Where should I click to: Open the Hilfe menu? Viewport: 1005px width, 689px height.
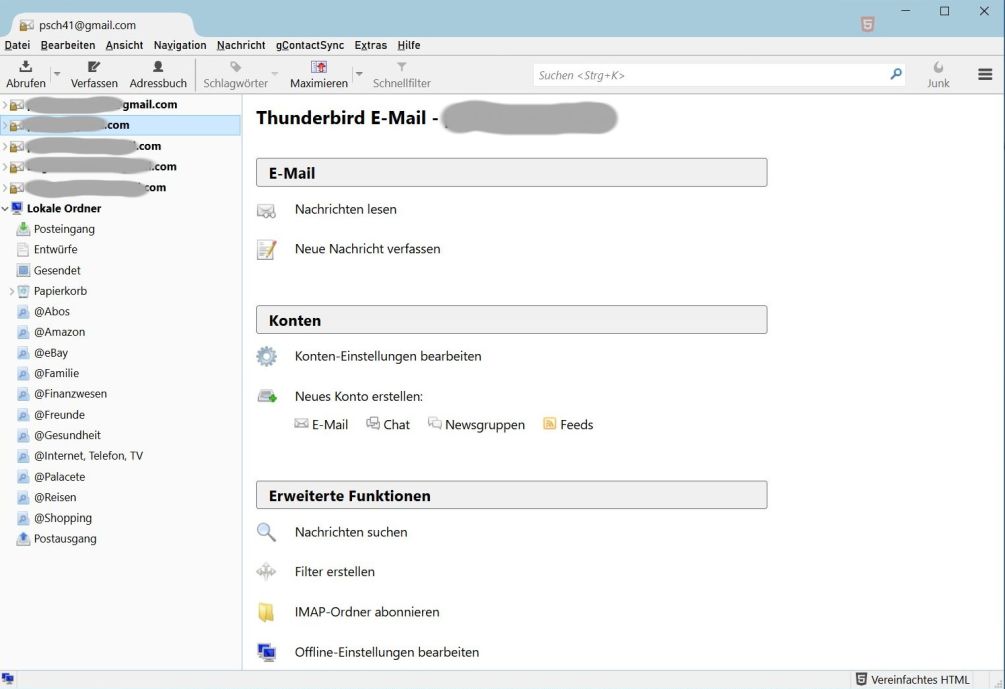point(409,46)
